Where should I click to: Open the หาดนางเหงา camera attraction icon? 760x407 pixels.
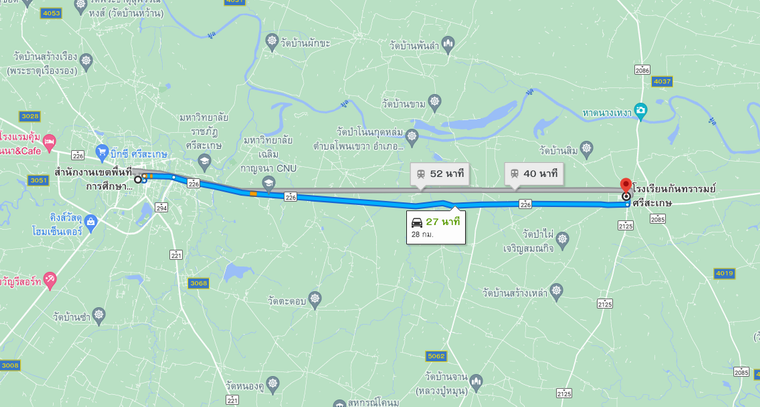point(641,112)
